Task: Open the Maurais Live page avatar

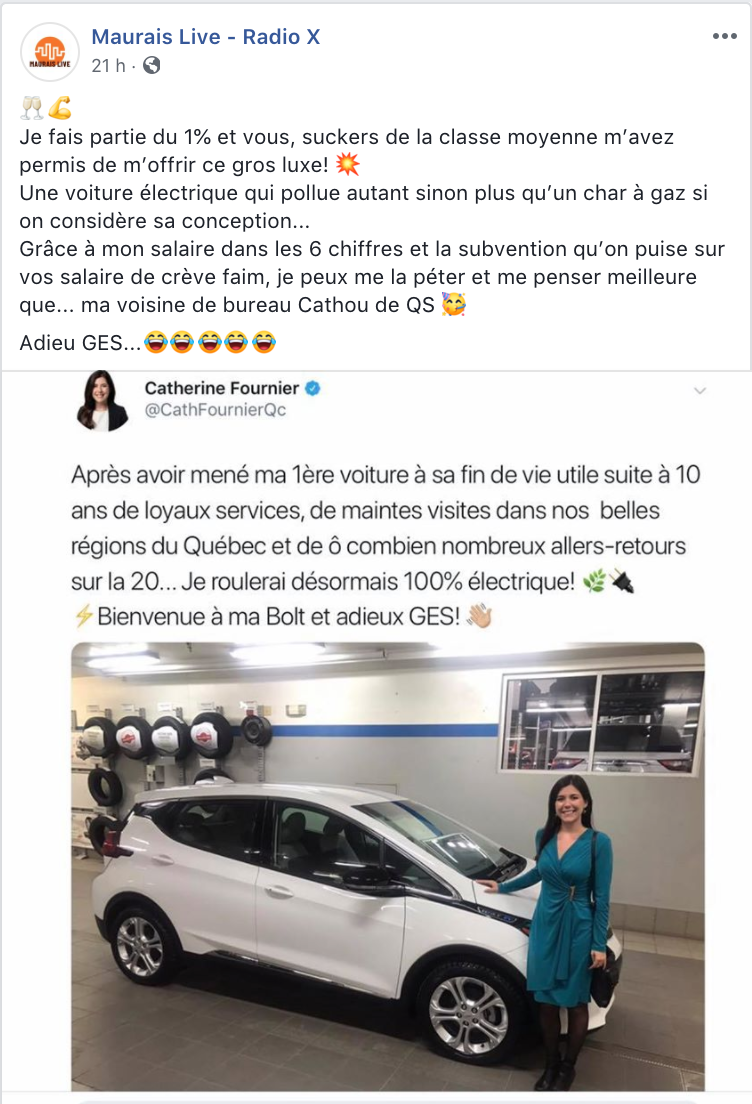Action: [49, 51]
